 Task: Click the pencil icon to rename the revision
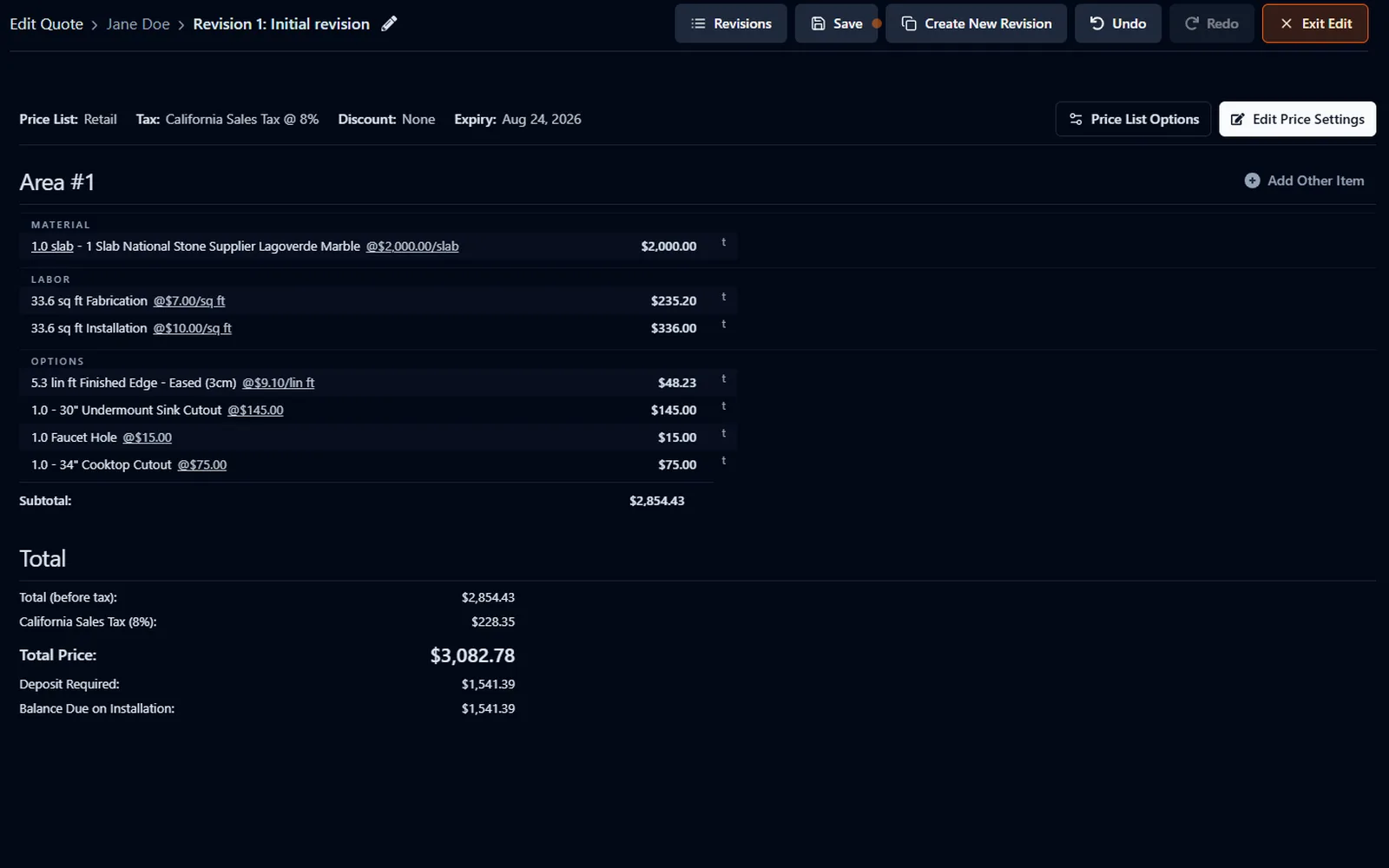click(x=389, y=23)
